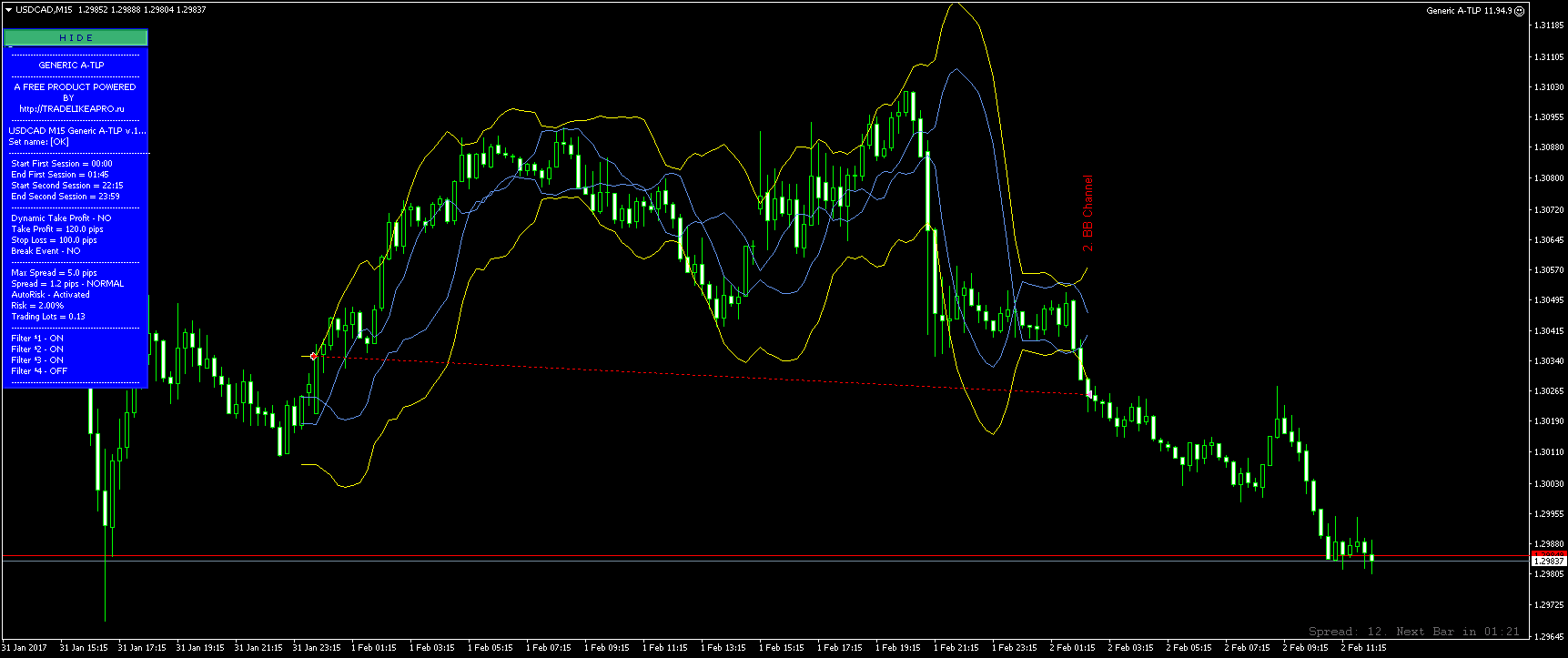Click the trade exit marker ending the dashed line
Viewport: 1568px width, 658px height.
(1090, 395)
